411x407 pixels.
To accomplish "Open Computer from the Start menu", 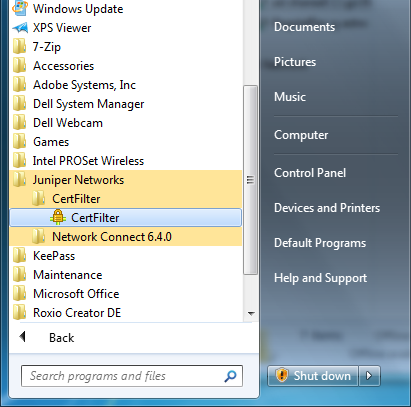I will click(301, 135).
